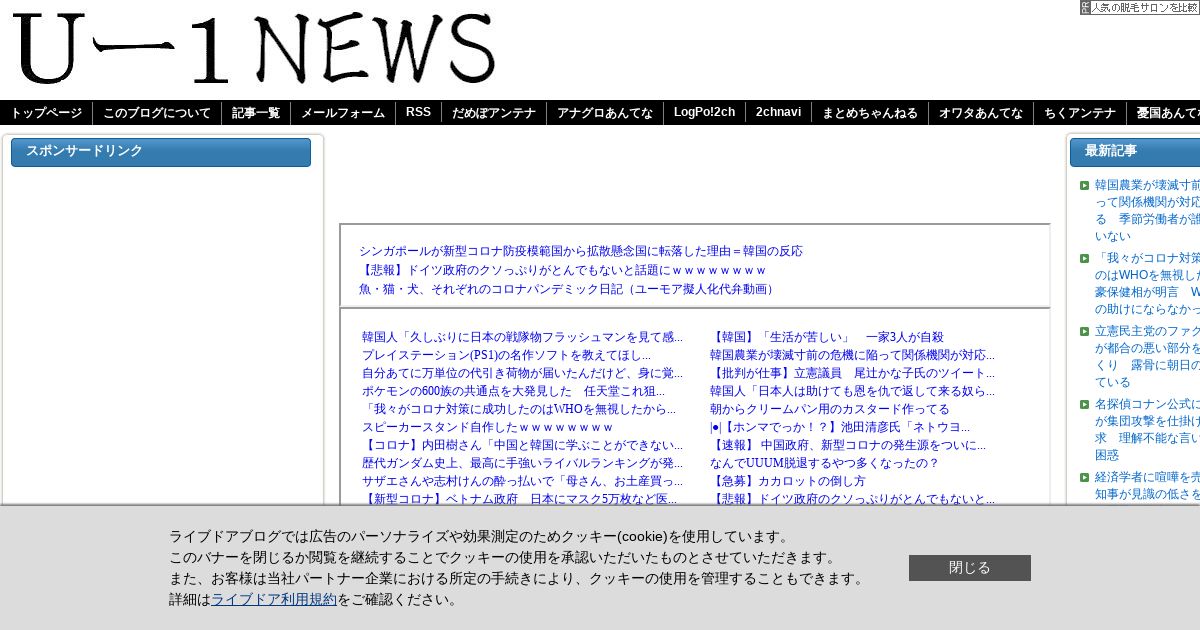
Task: Click the 最新記事 sidebar header
Action: (1135, 152)
